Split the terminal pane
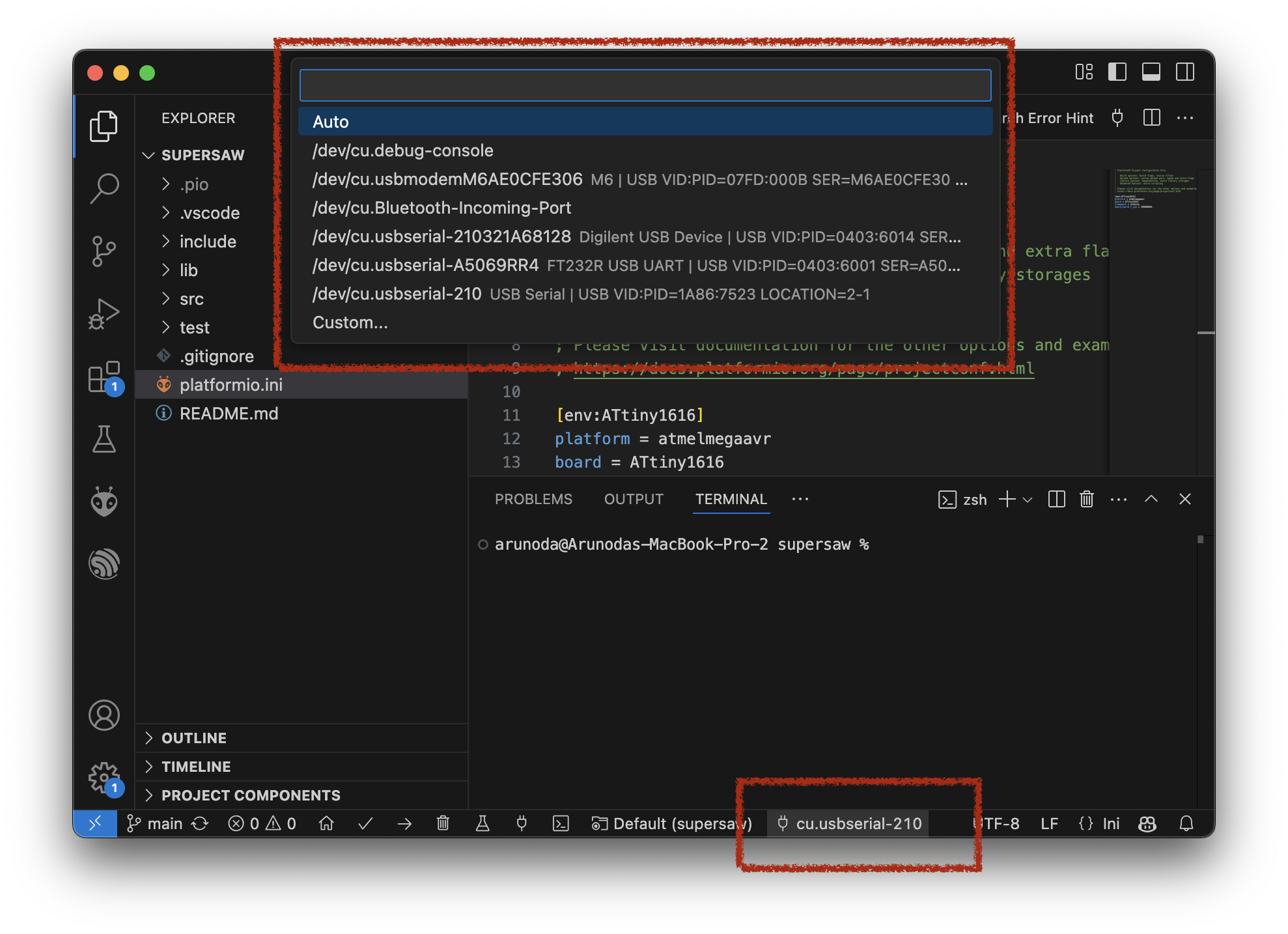Screen dimensions: 1288x934 tap(1057, 500)
